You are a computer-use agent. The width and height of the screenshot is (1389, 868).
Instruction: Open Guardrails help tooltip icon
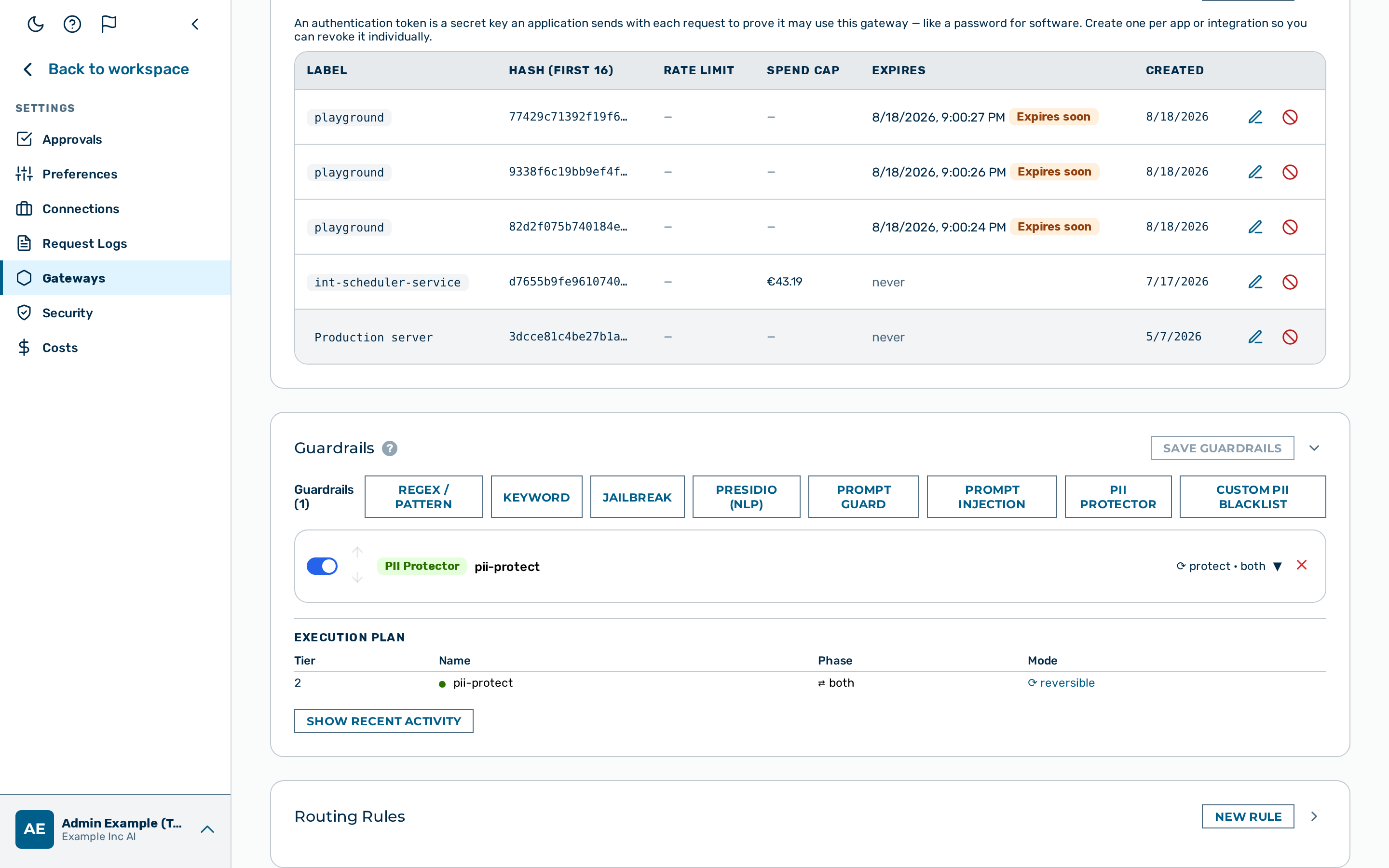390,448
